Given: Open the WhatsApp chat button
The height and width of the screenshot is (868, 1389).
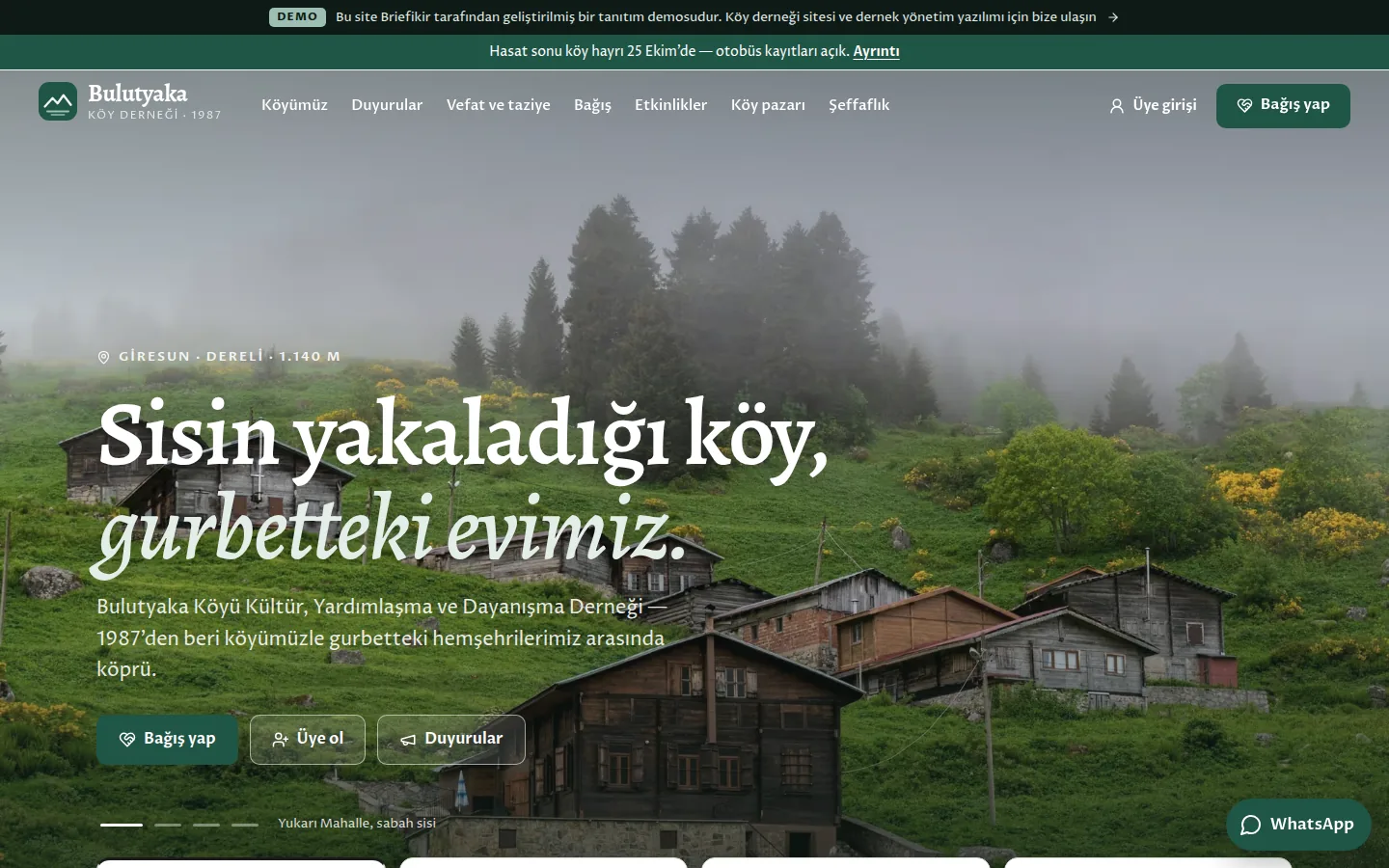Looking at the screenshot, I should [1298, 825].
